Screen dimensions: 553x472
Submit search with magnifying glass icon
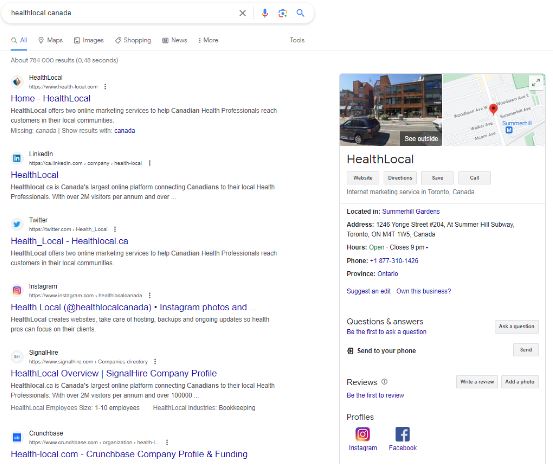[300, 13]
